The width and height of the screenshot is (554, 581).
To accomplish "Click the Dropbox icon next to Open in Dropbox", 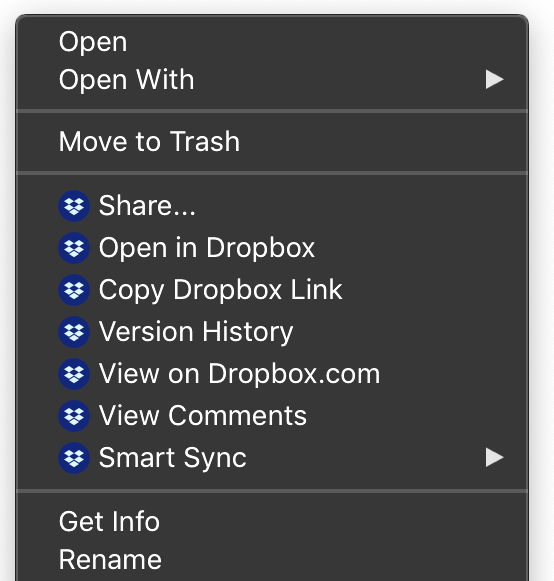I will click(x=74, y=248).
